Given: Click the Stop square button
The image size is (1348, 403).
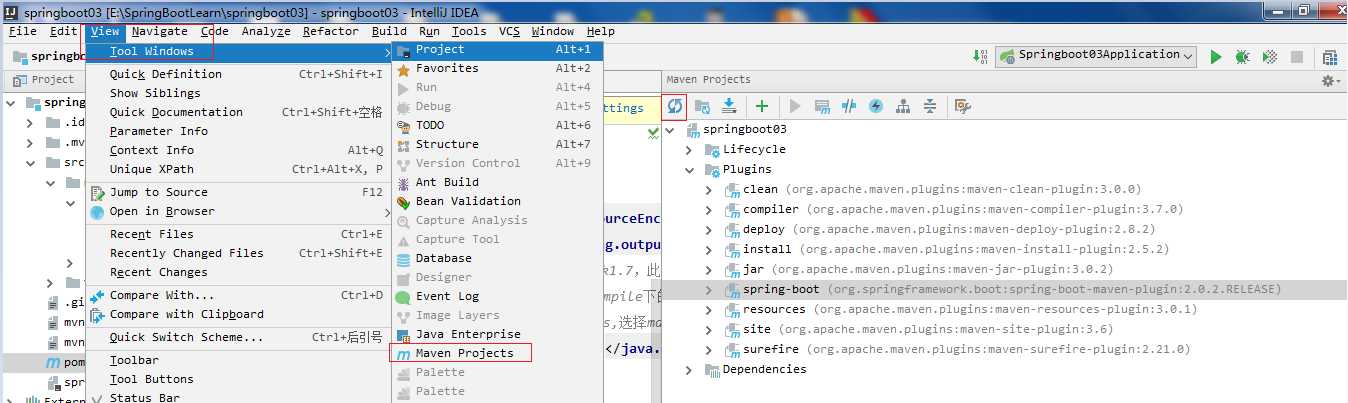Looking at the screenshot, I should coord(1296,57).
